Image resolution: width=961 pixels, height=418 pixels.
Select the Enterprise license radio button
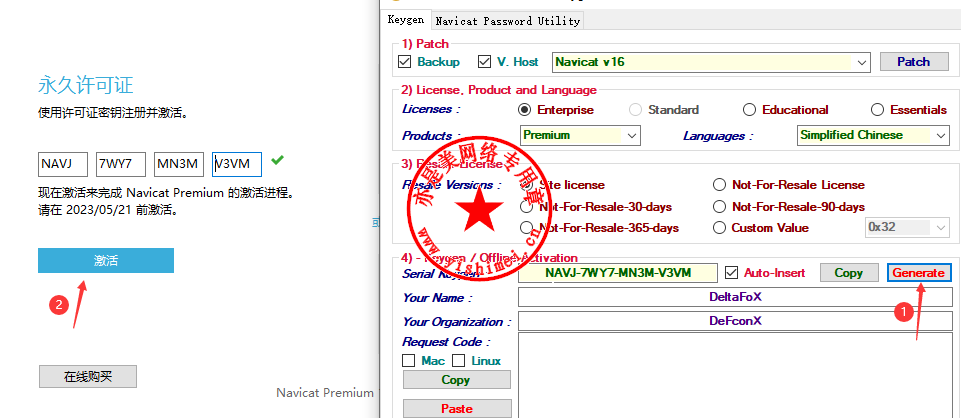[x=524, y=110]
